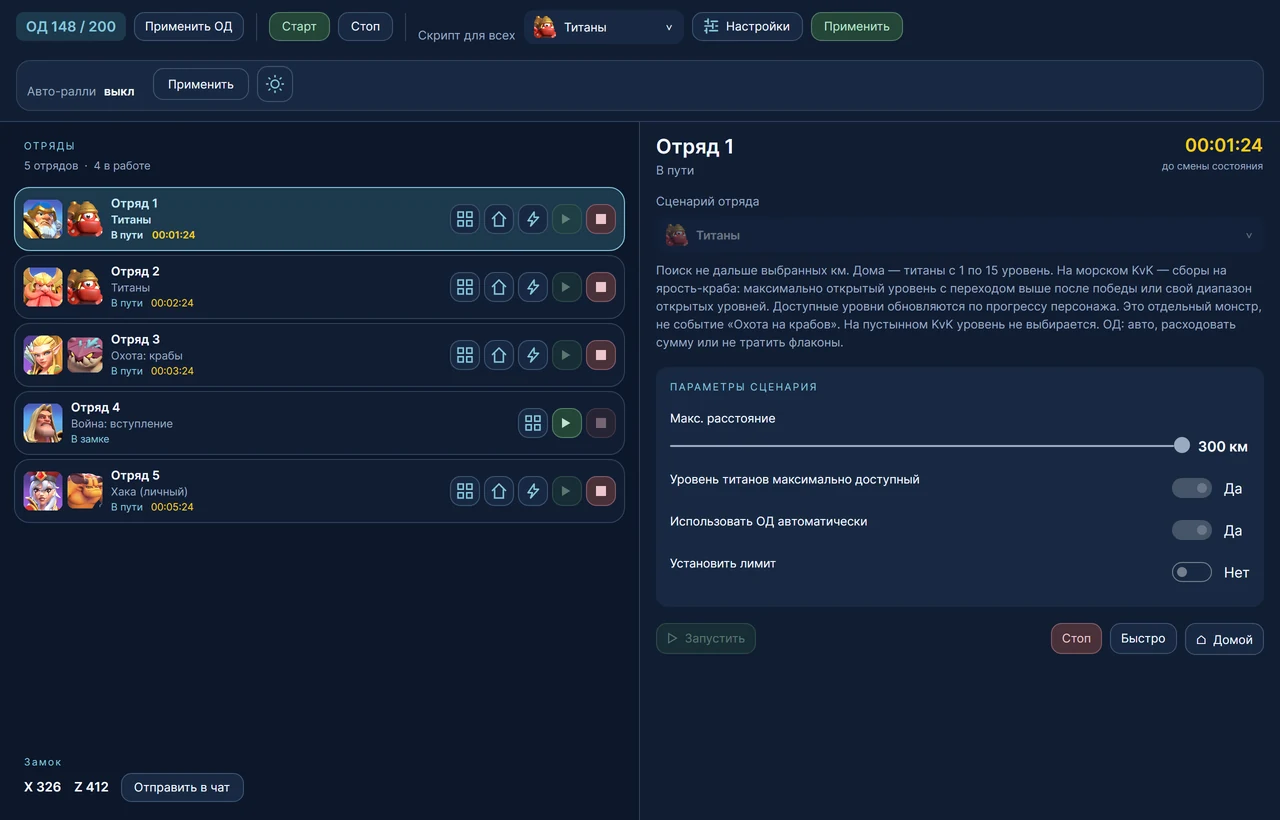Toggle 'Уровень титанов максимально доступный' switch

pyautogui.click(x=1192, y=488)
